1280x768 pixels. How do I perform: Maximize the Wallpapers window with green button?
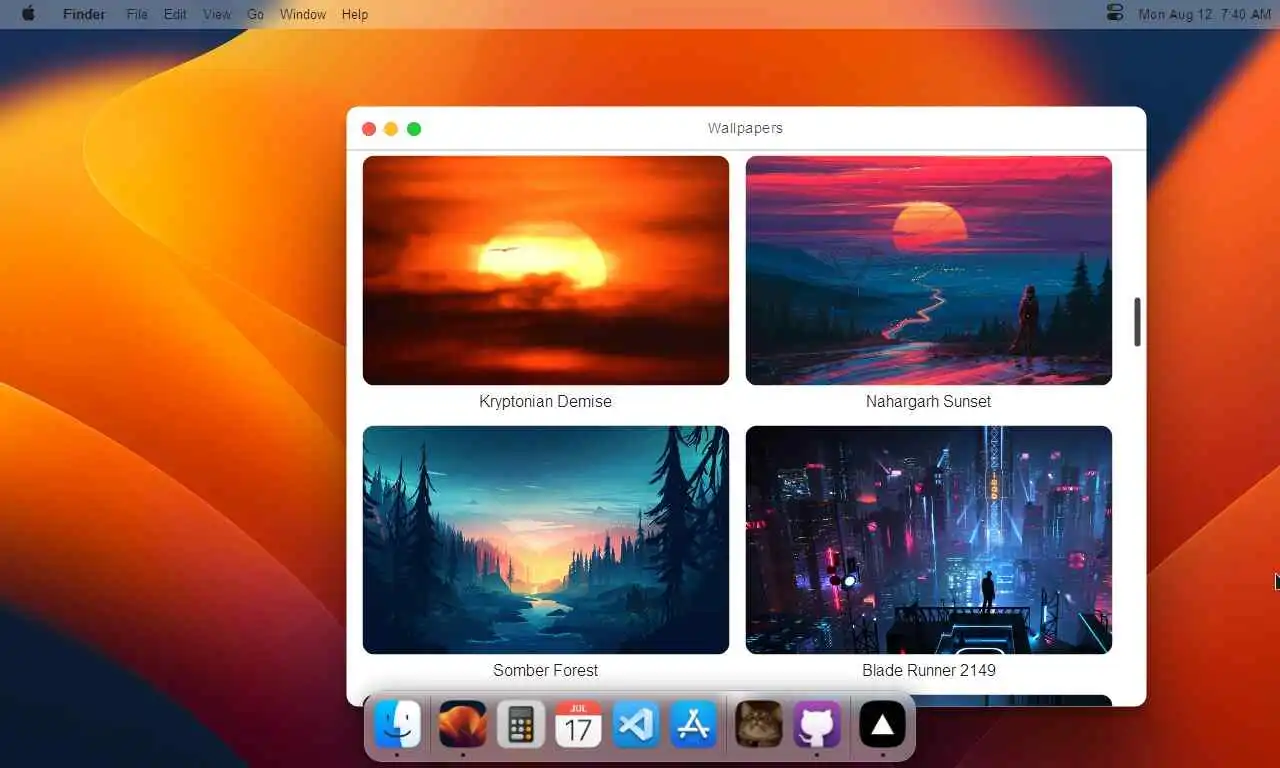click(x=414, y=129)
